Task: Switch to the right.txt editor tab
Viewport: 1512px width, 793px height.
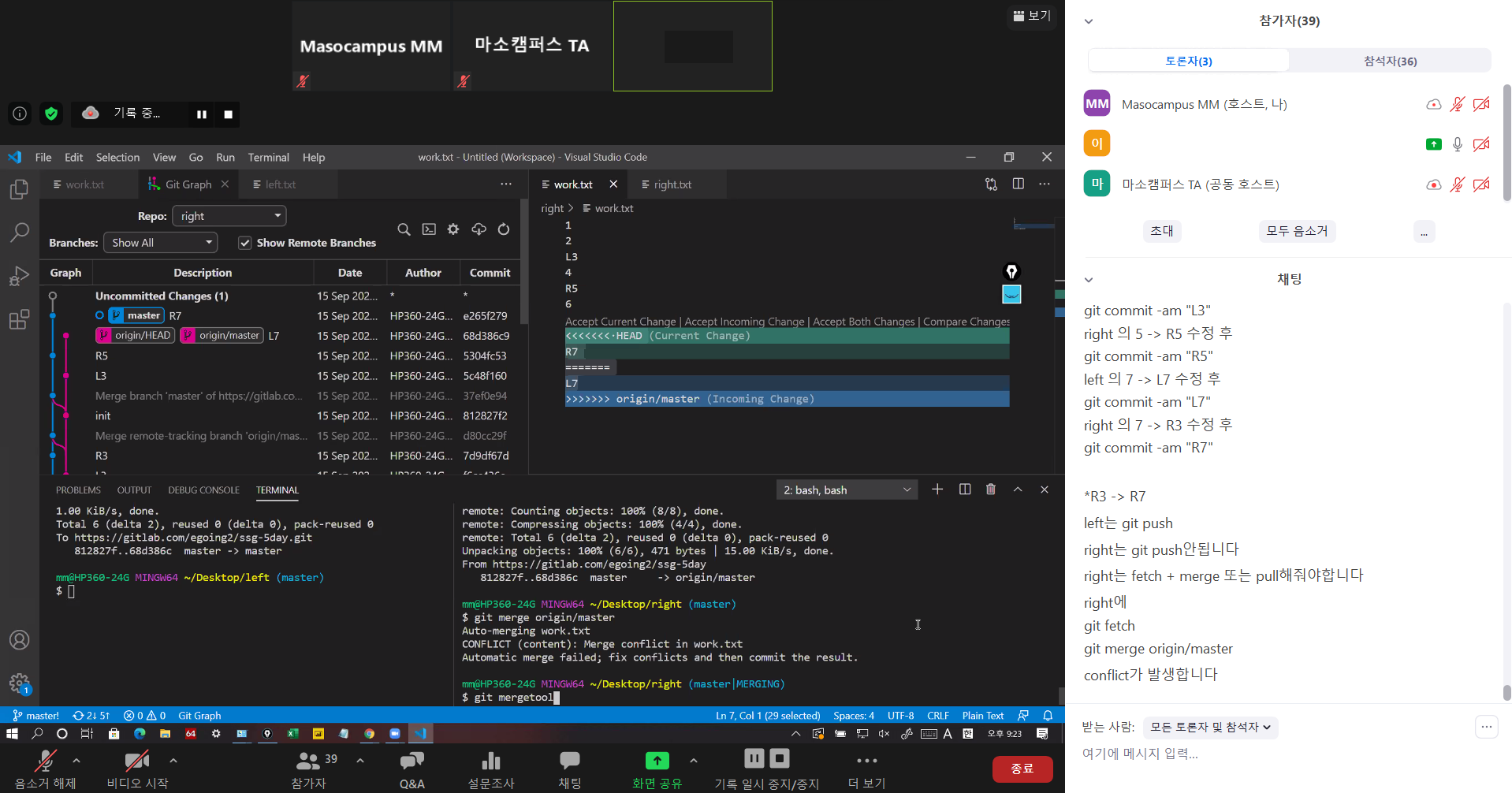Action: (672, 184)
